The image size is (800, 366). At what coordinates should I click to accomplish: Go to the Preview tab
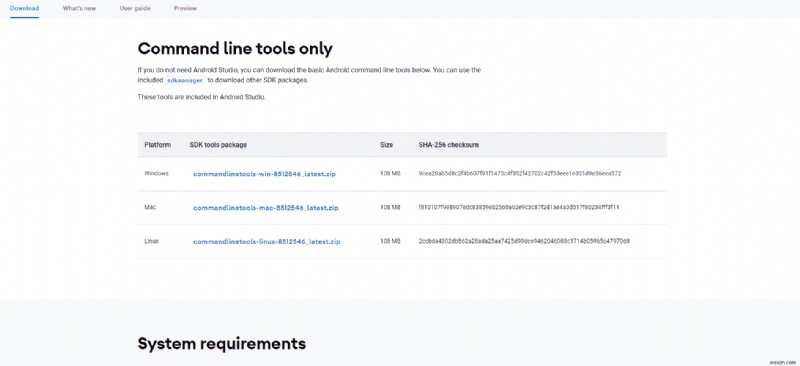[x=185, y=8]
